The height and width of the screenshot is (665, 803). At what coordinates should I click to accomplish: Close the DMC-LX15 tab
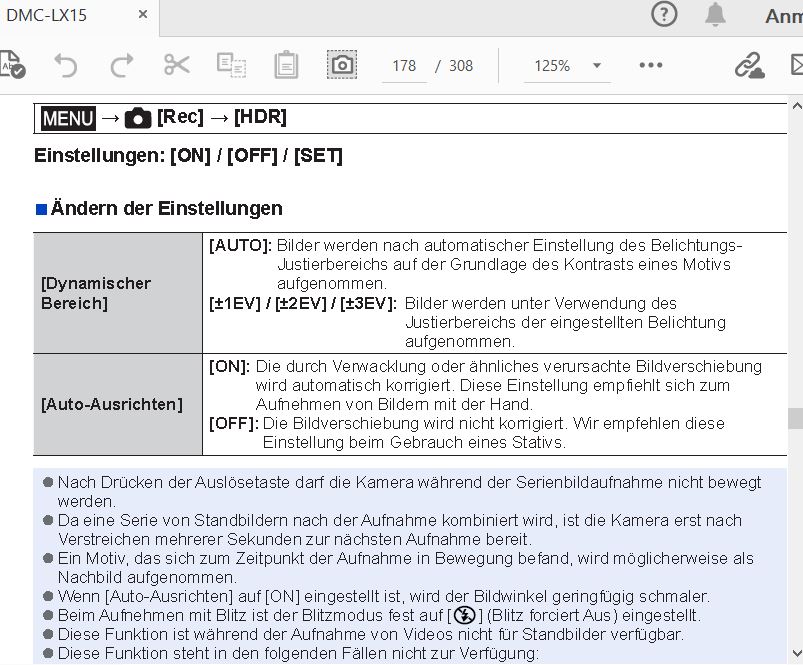pyautogui.click(x=143, y=15)
